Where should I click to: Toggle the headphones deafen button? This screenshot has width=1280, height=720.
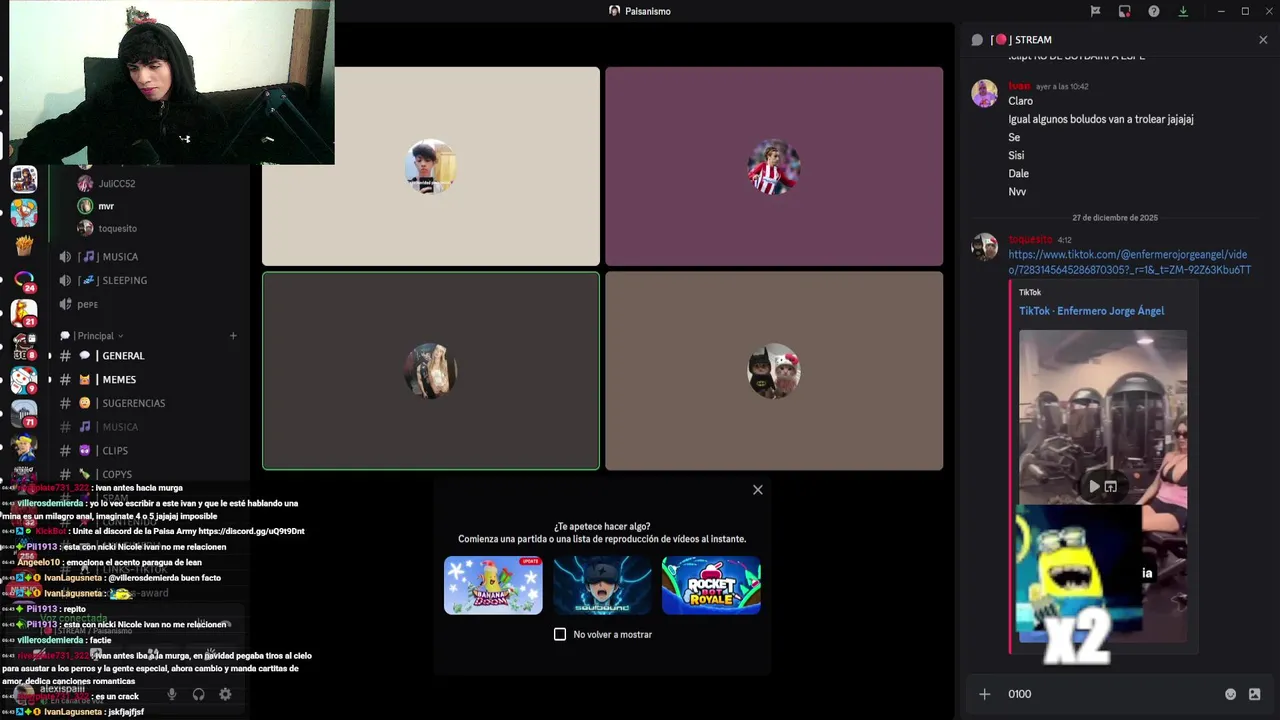pyautogui.click(x=198, y=694)
